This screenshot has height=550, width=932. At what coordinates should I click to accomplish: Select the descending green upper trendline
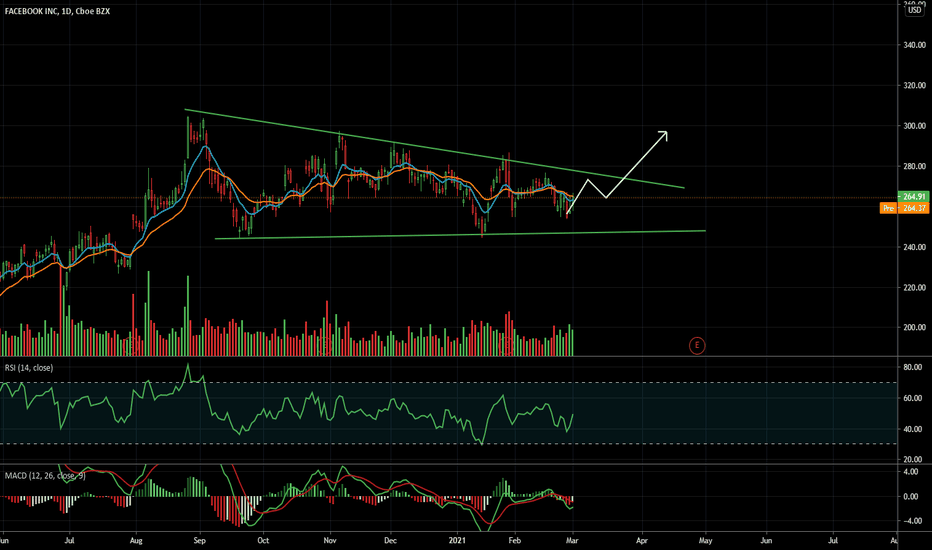(434, 148)
